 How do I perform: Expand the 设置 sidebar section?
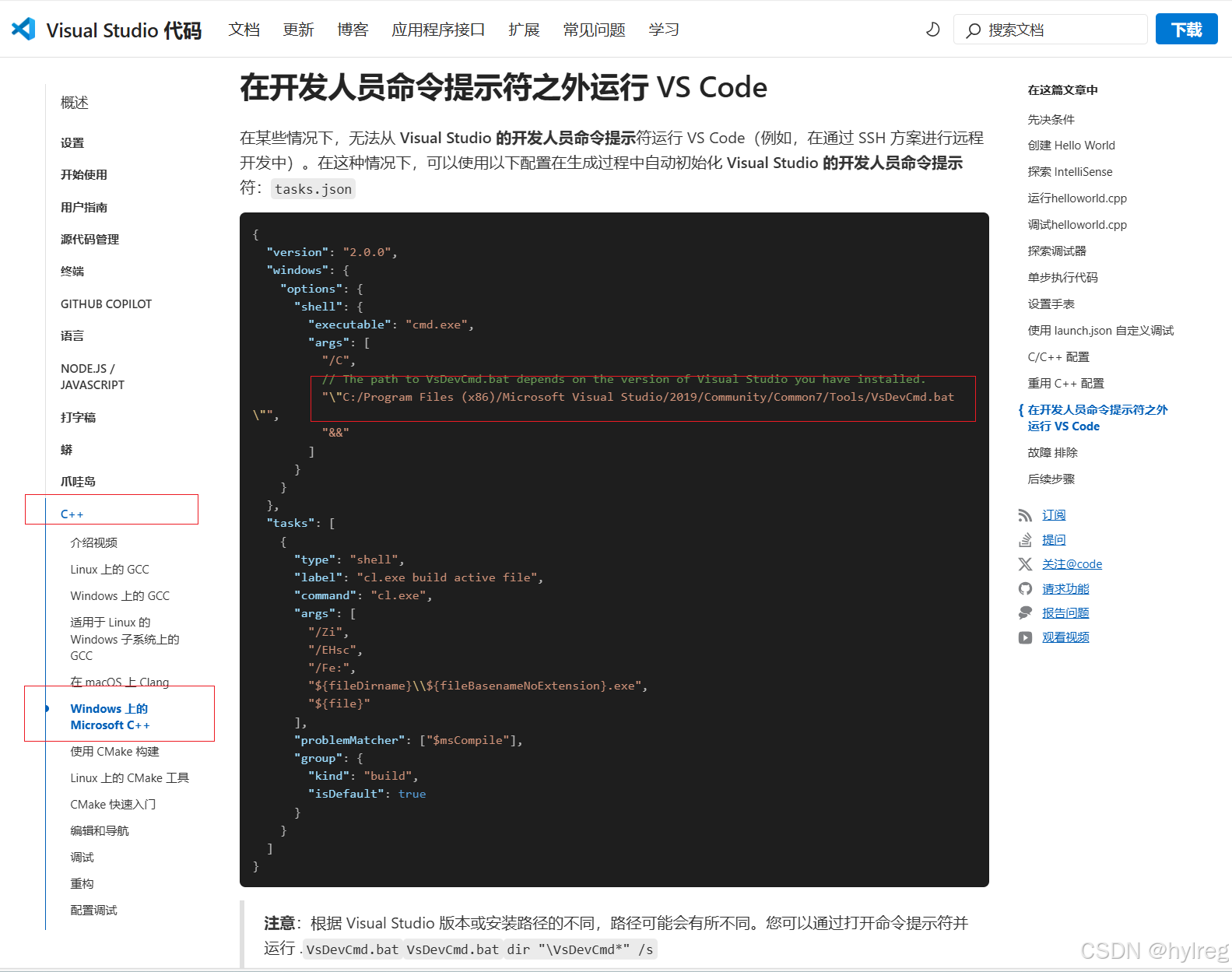pyautogui.click(x=72, y=143)
